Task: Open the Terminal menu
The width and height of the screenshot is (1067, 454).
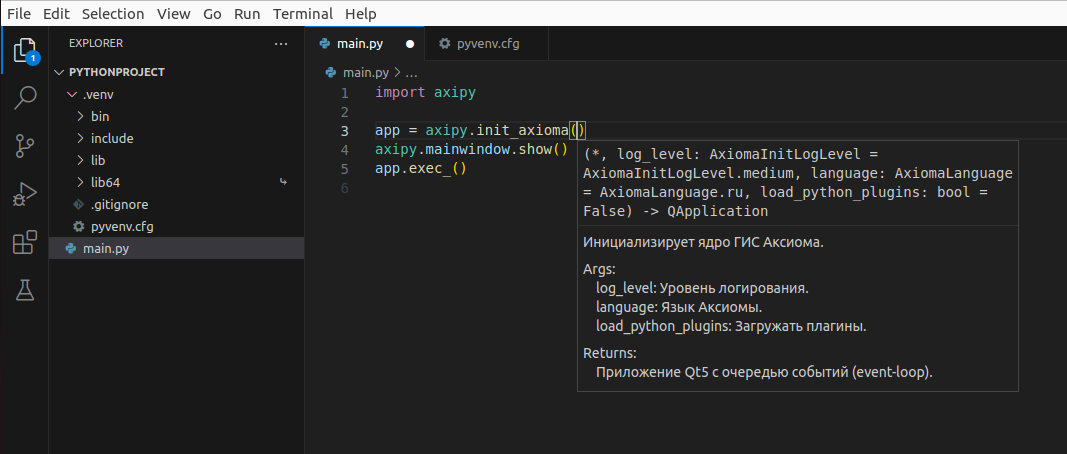Action: point(303,14)
